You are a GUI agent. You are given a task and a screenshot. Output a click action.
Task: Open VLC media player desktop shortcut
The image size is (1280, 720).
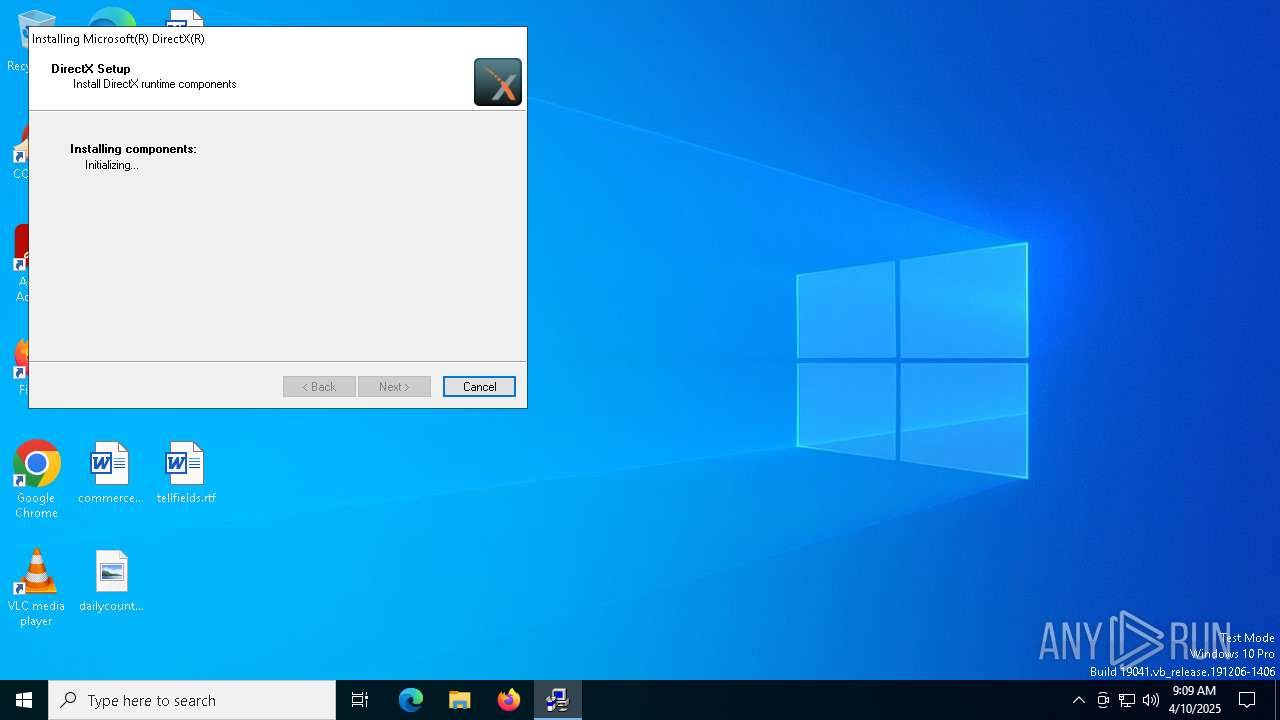[x=36, y=588]
